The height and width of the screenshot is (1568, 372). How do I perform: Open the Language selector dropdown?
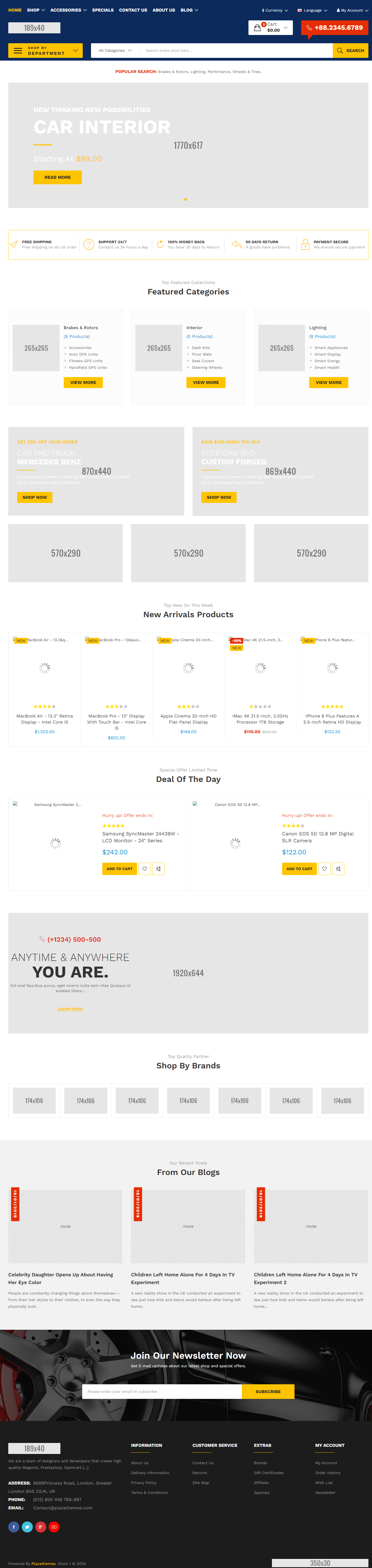[x=312, y=10]
